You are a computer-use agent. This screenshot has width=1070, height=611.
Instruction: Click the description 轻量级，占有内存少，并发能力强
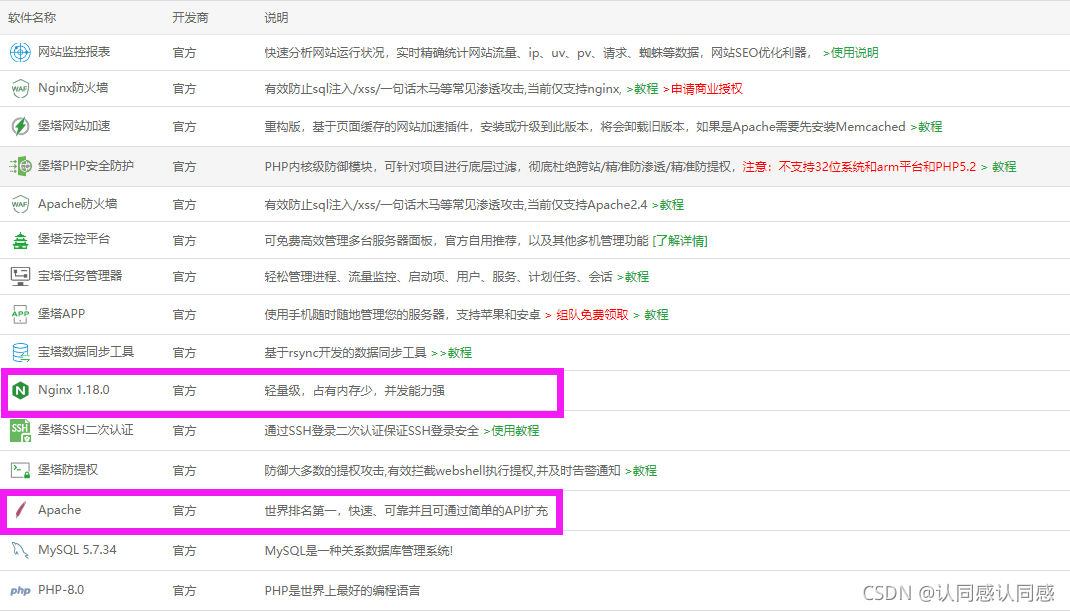tap(354, 391)
